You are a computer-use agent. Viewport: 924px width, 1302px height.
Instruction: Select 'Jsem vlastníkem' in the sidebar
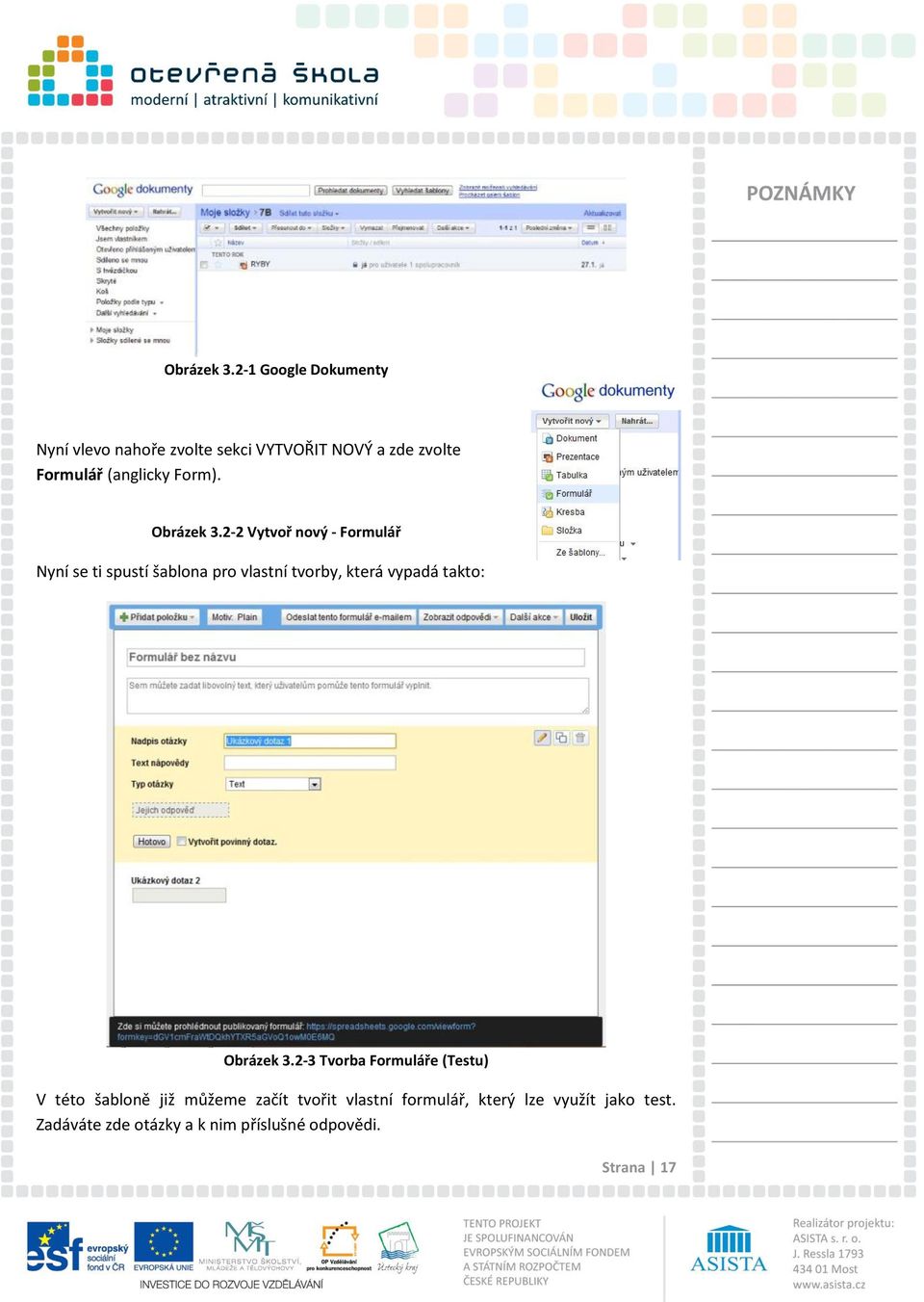pos(121,239)
